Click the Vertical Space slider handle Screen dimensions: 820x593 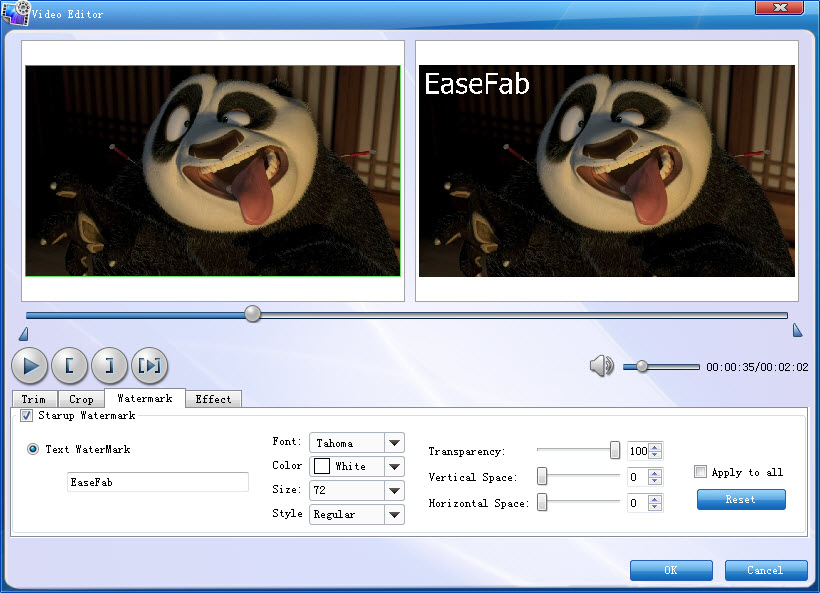point(542,476)
